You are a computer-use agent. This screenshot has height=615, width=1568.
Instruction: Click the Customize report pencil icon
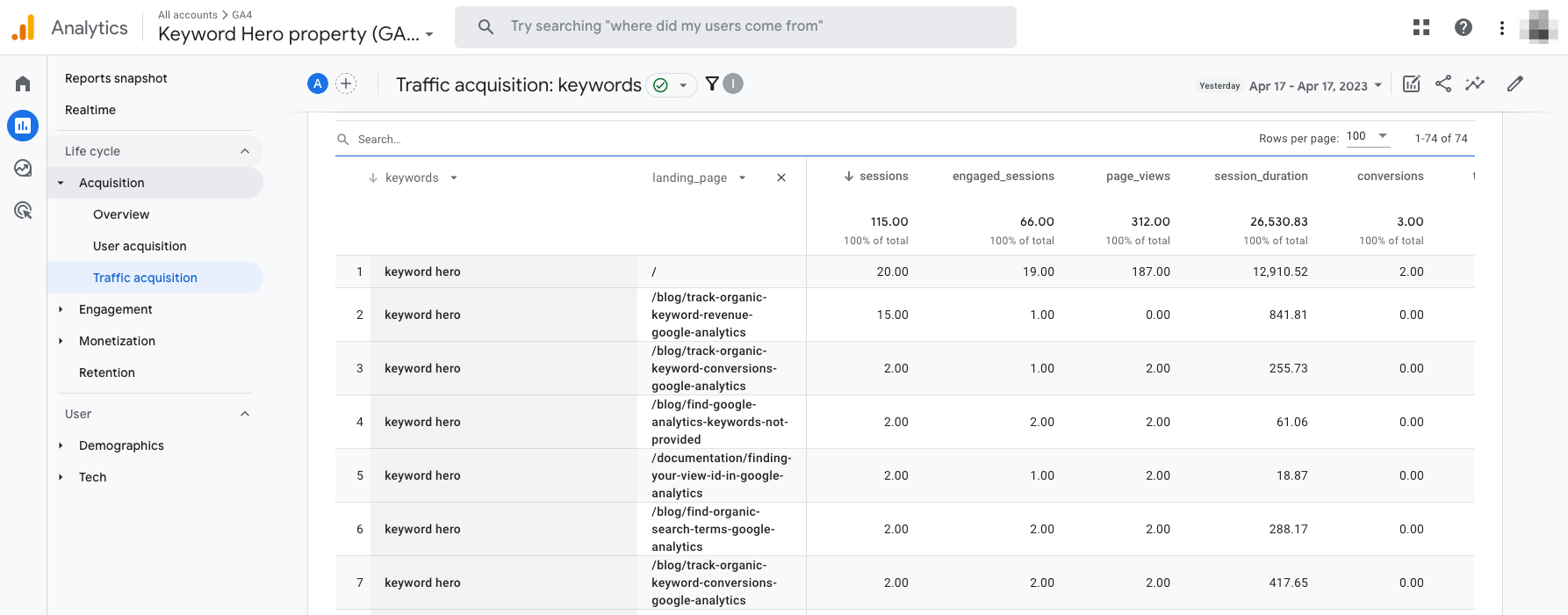pos(1515,83)
